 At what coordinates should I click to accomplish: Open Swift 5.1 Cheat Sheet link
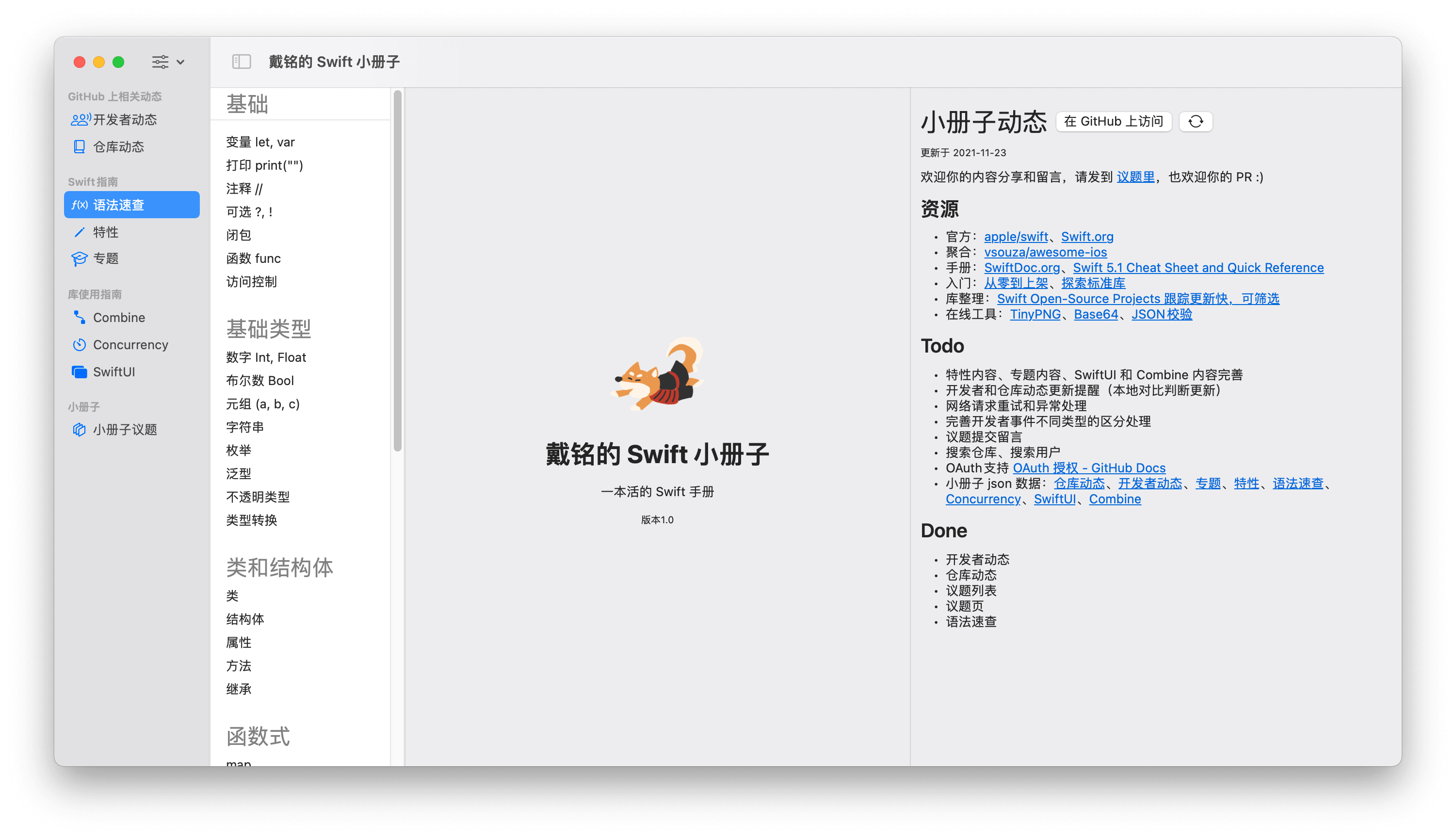(1197, 268)
